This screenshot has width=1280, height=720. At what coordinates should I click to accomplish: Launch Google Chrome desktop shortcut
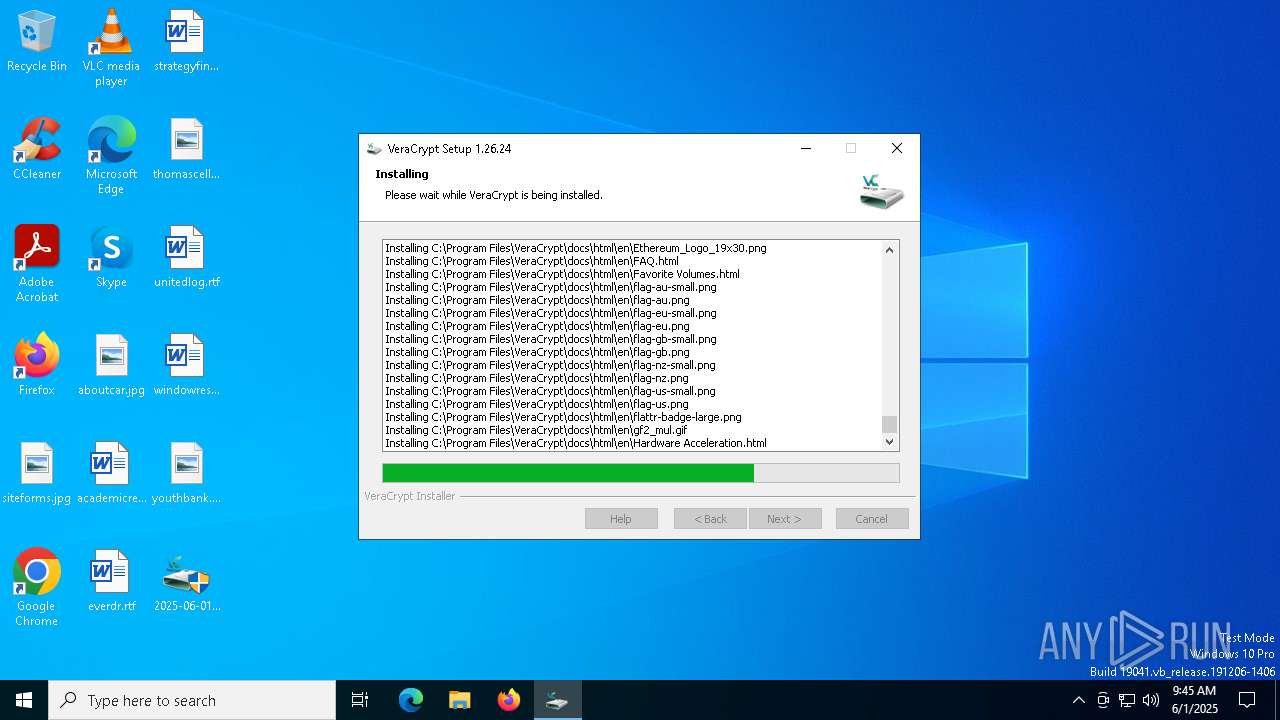[x=37, y=588]
